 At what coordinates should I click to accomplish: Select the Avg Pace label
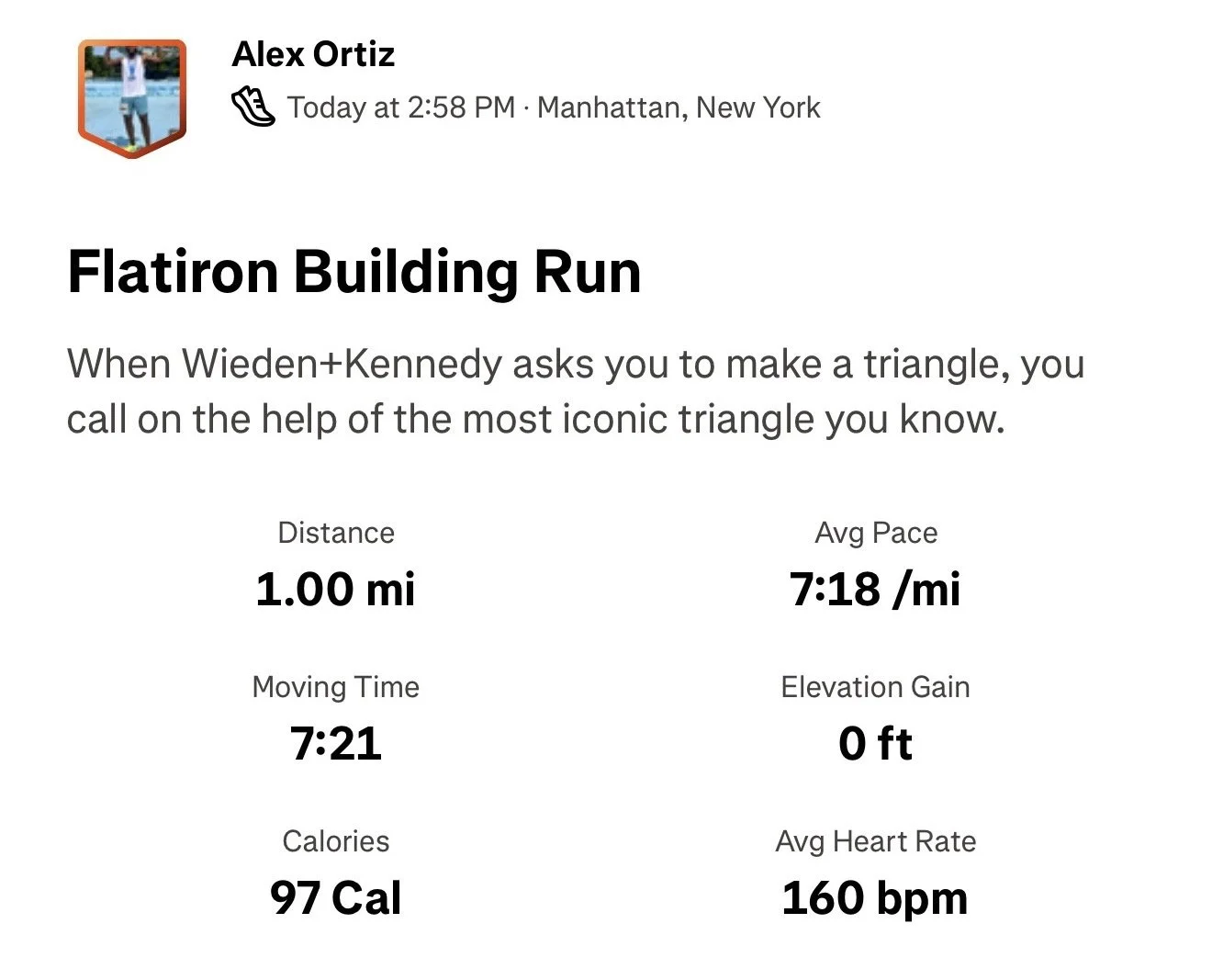click(876, 533)
